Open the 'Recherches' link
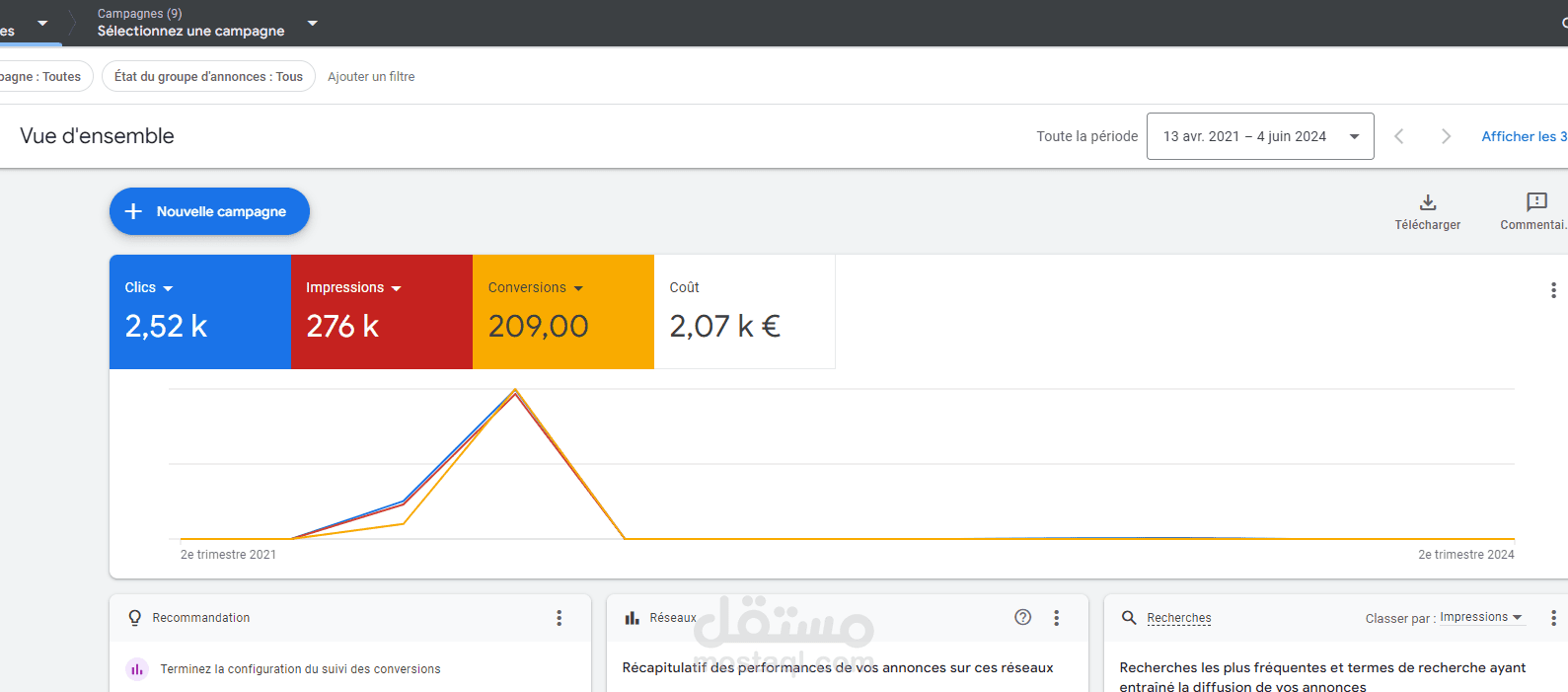Viewport: 1568px width, 692px height. coord(1179,618)
